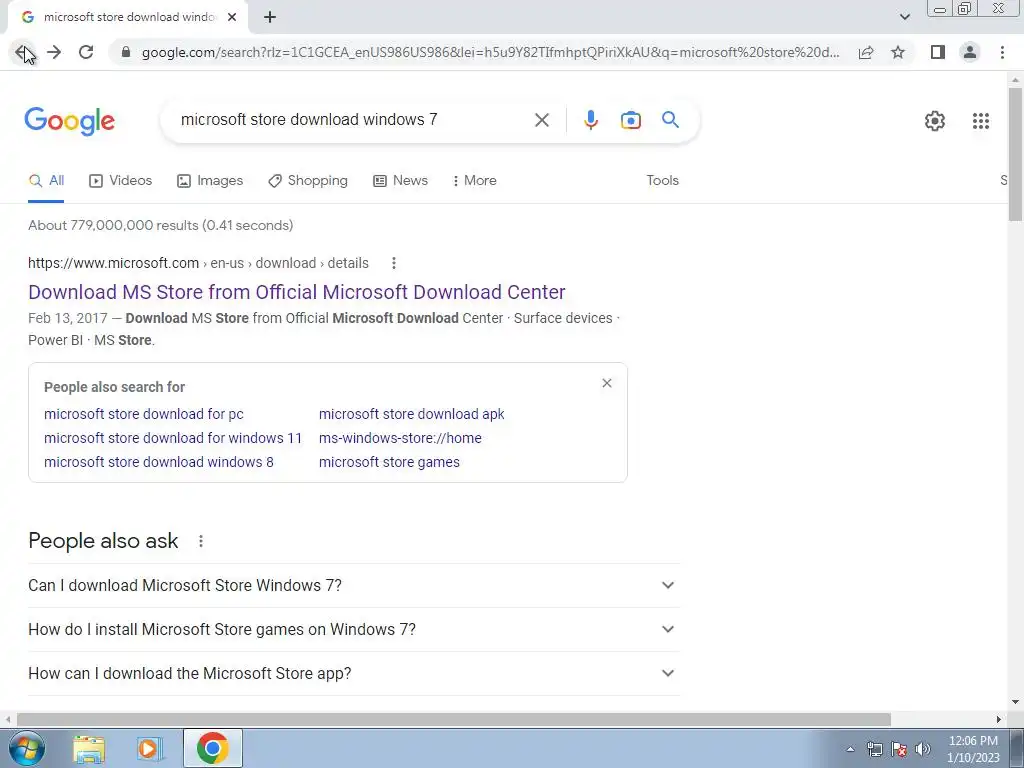Click the vertical scrollbar down arrow
1024x768 pixels.
pos(1015,702)
